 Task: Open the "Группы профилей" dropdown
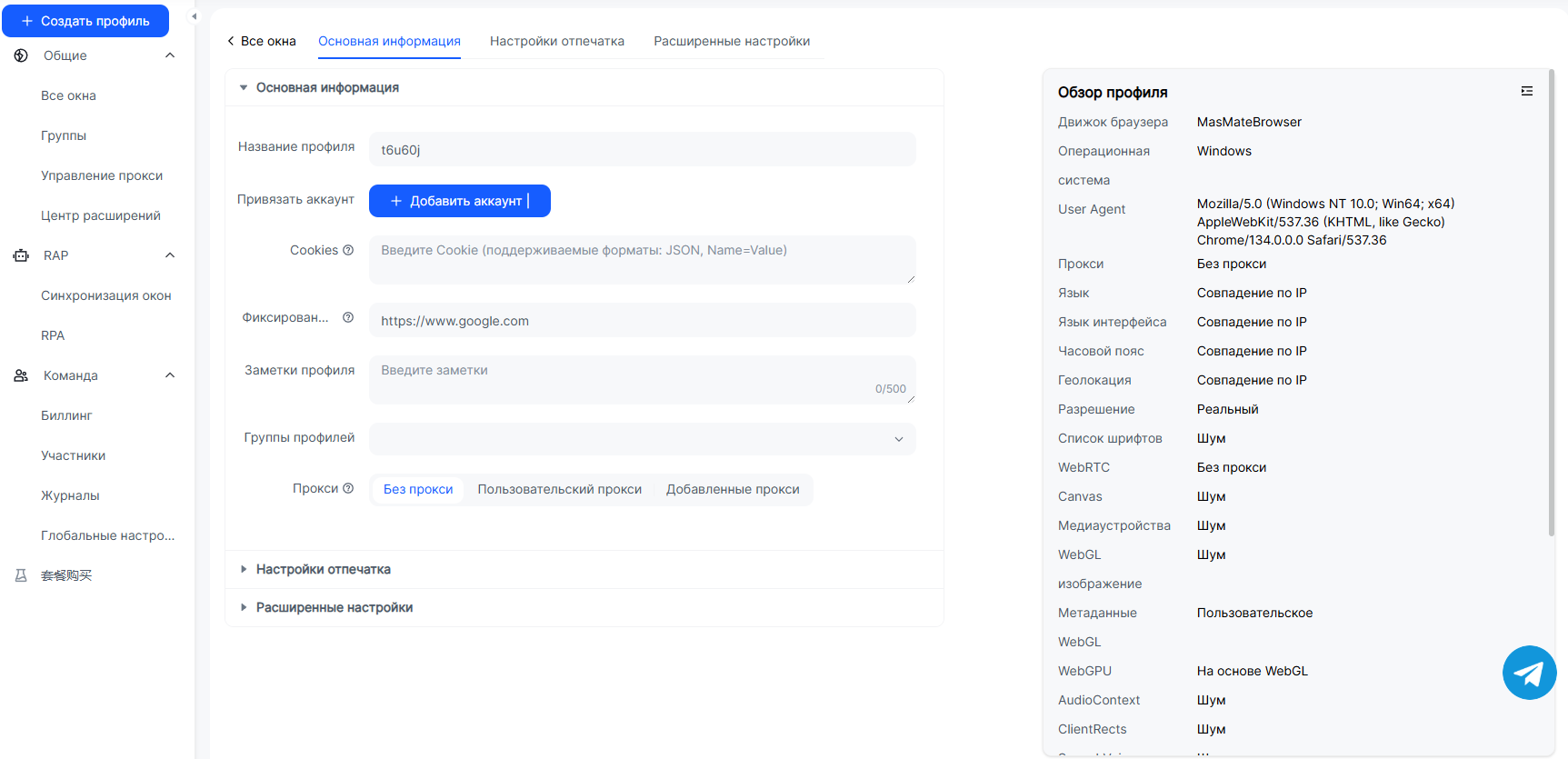(642, 438)
